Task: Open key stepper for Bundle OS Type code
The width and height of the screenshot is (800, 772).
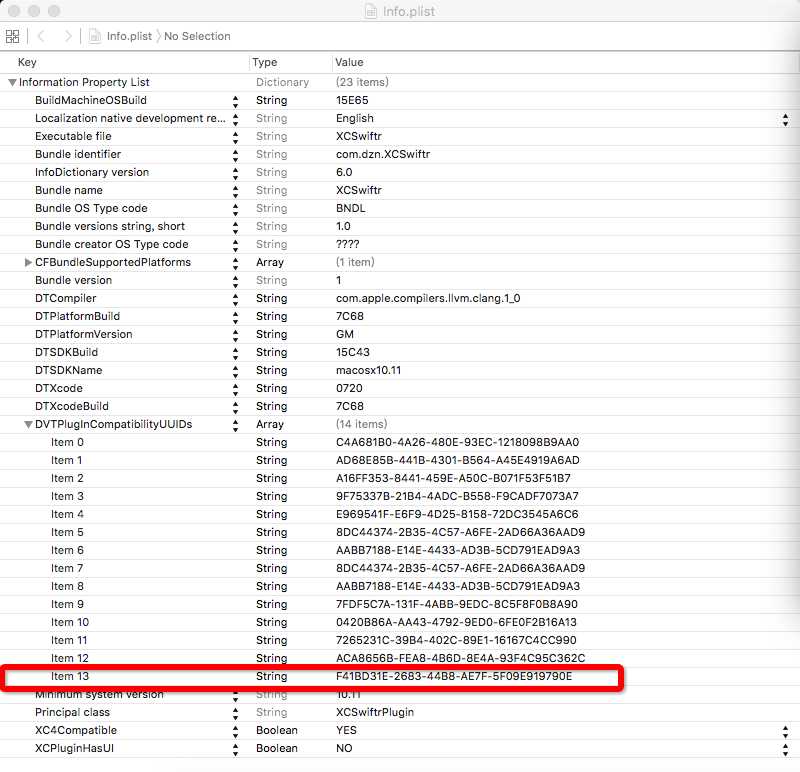Action: point(235,209)
